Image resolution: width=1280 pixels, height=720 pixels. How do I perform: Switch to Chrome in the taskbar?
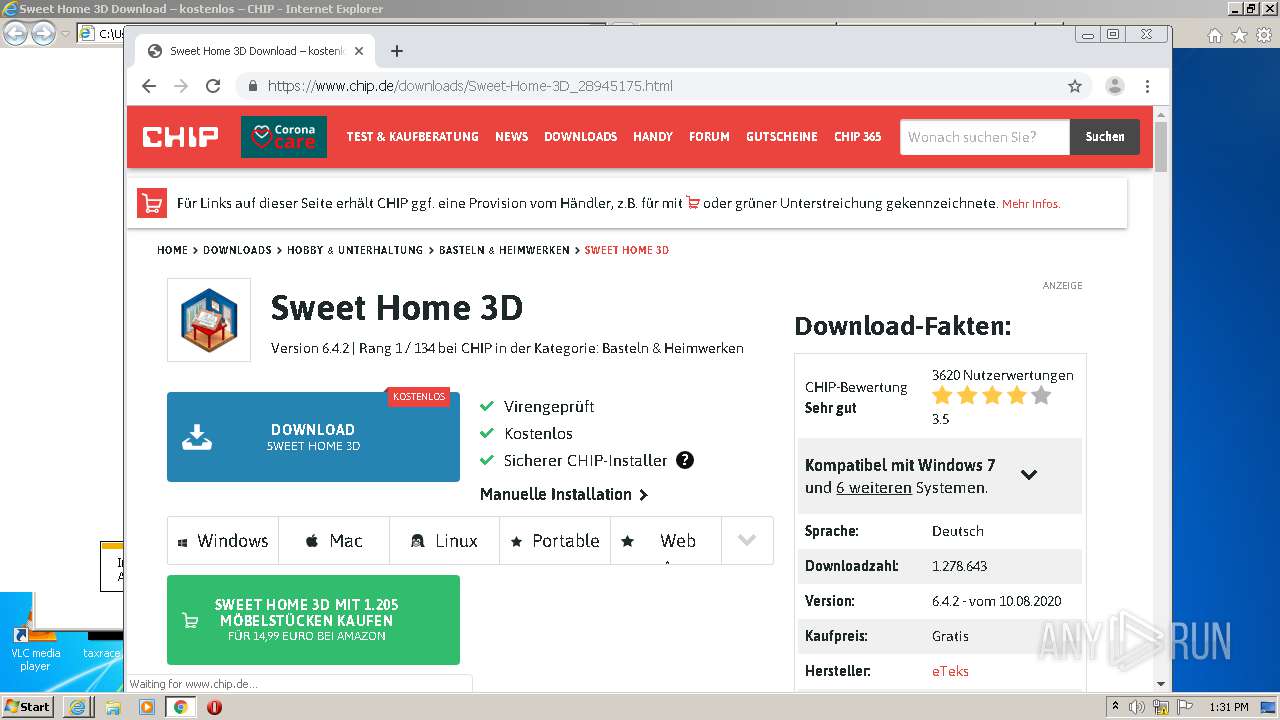click(x=180, y=707)
